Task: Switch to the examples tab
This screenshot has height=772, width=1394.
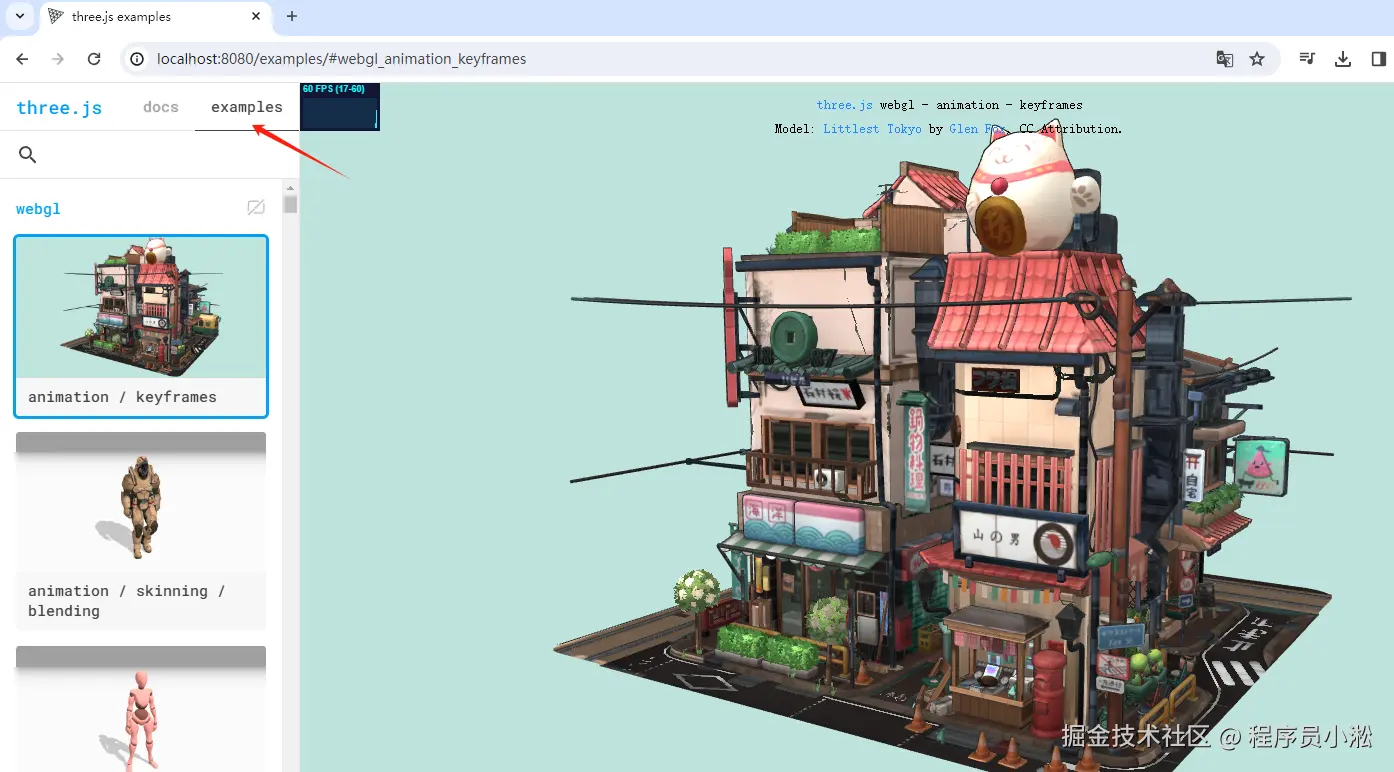Action: point(247,107)
